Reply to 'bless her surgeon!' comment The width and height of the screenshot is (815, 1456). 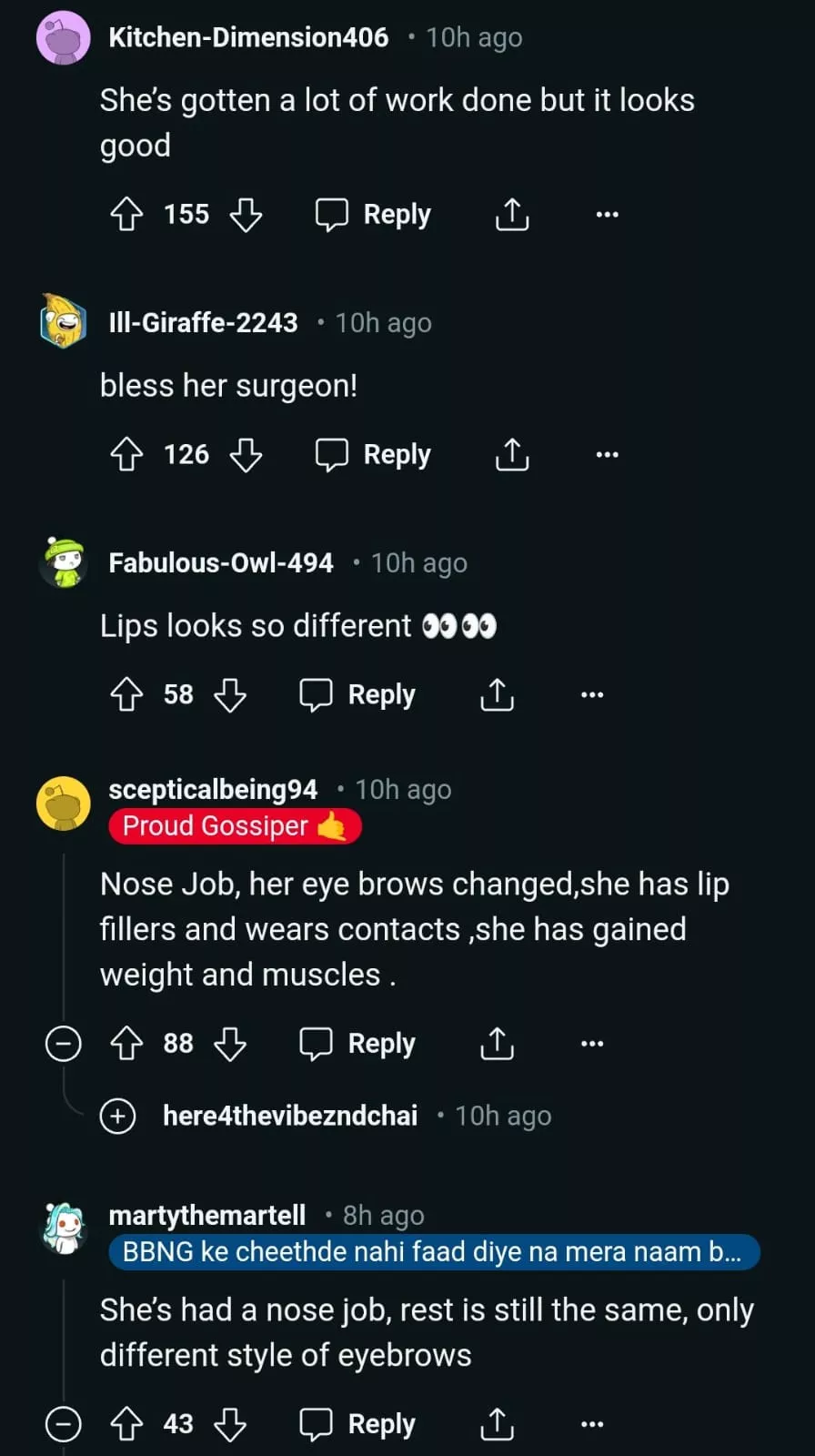pyautogui.click(x=373, y=455)
